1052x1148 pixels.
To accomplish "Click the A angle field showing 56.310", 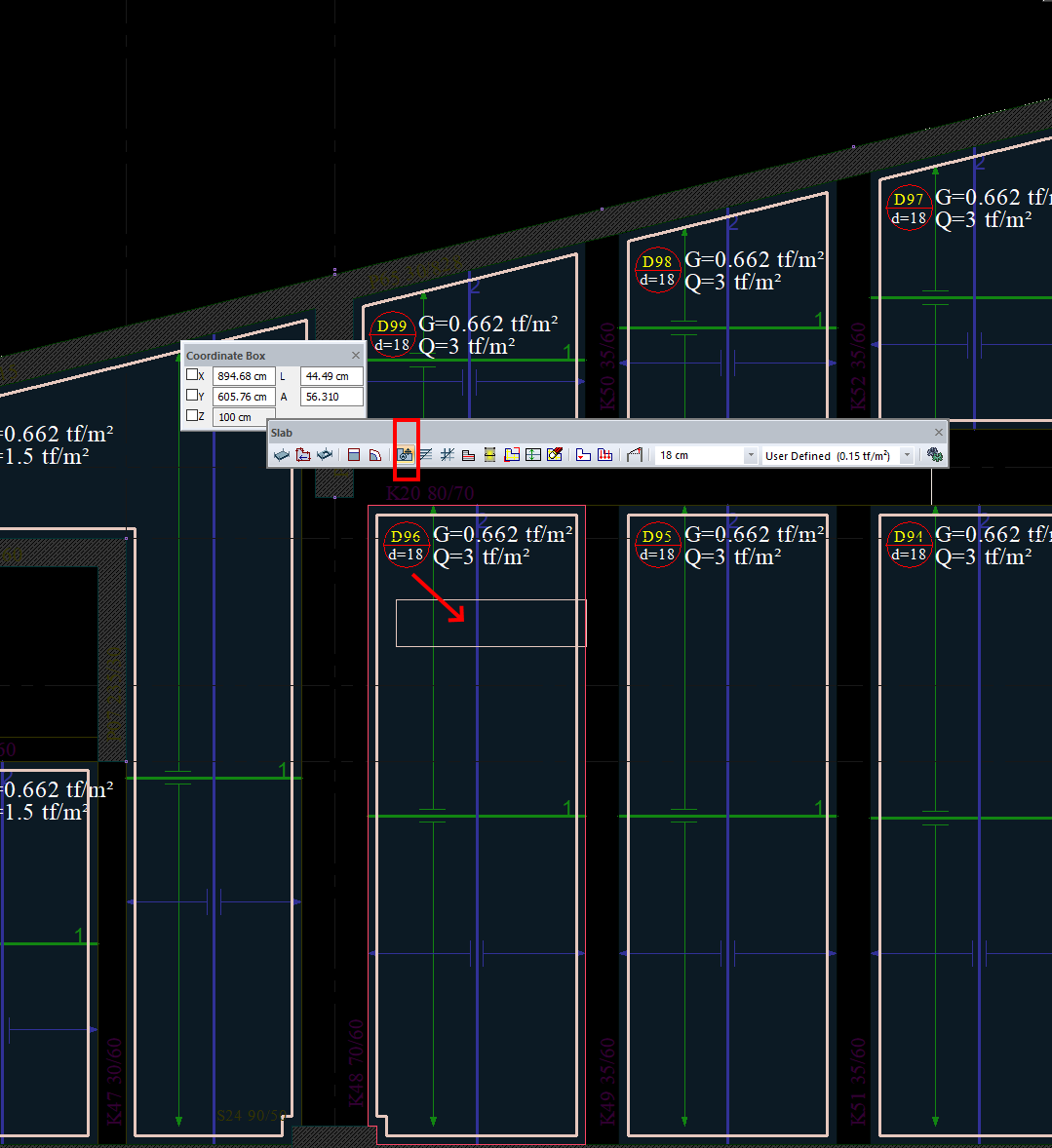I will 331,397.
